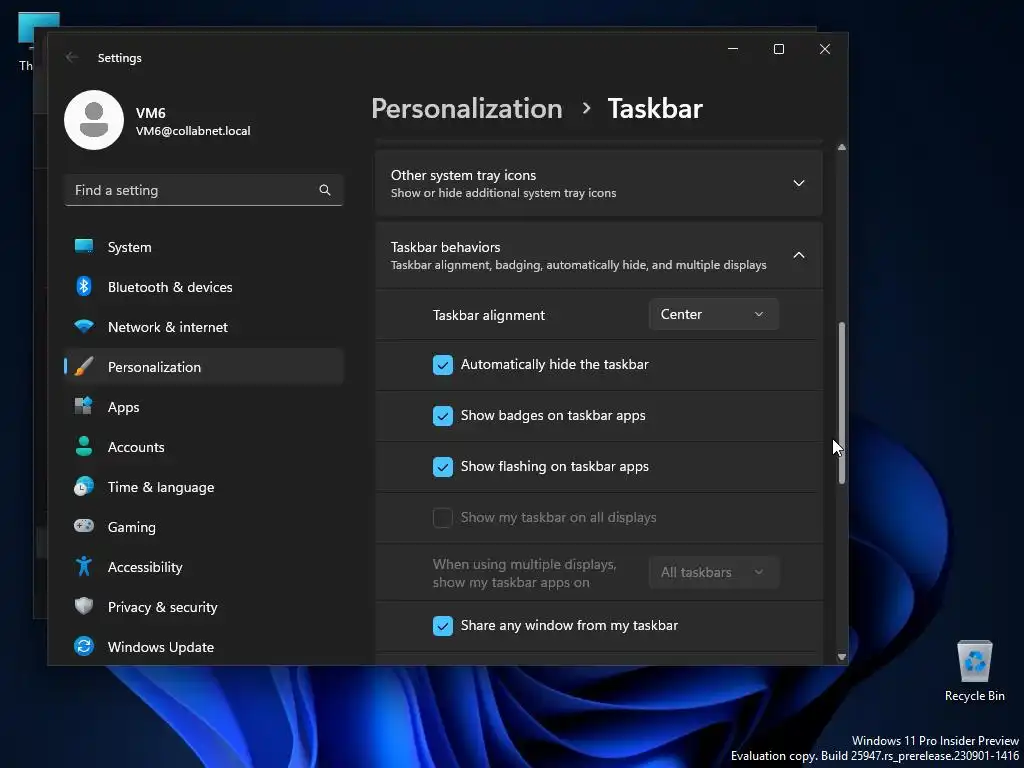Open Accounts settings
The image size is (1024, 768).
[204, 447]
